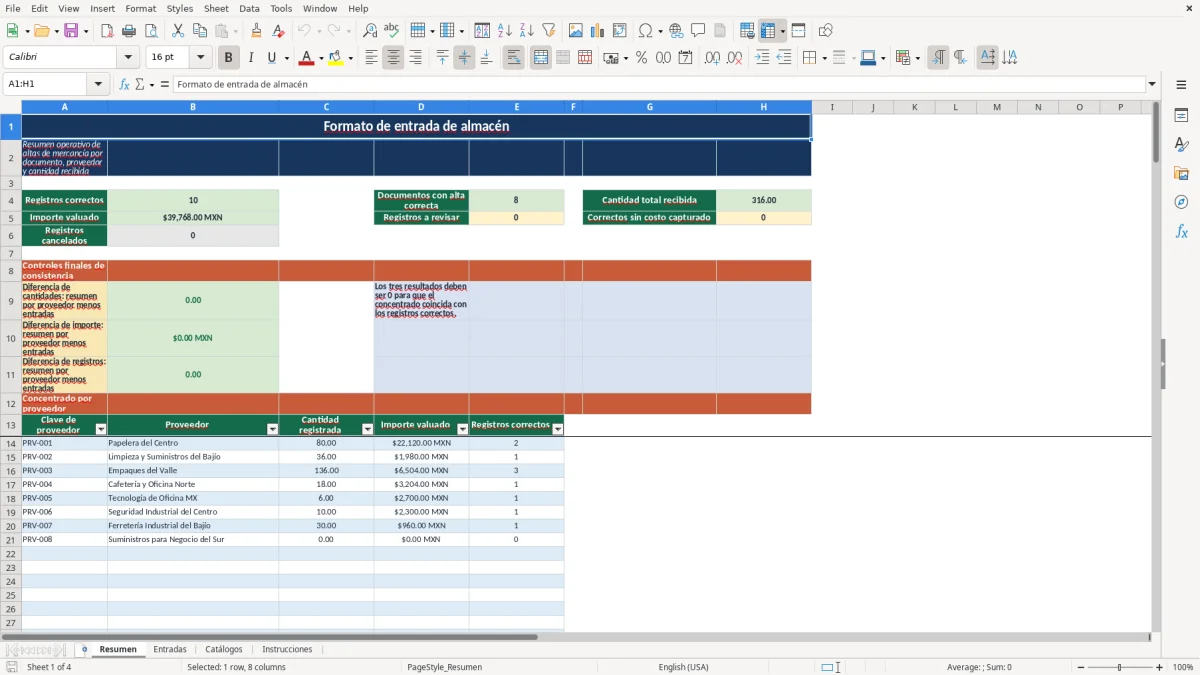Toggle Merge and Center Cells

[540, 58]
